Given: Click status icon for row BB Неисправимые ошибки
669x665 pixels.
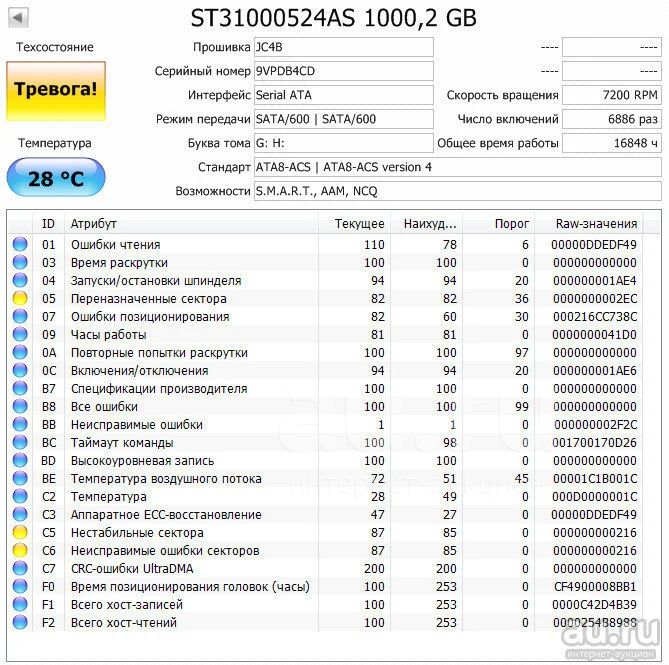Looking at the screenshot, I should click(x=20, y=424).
